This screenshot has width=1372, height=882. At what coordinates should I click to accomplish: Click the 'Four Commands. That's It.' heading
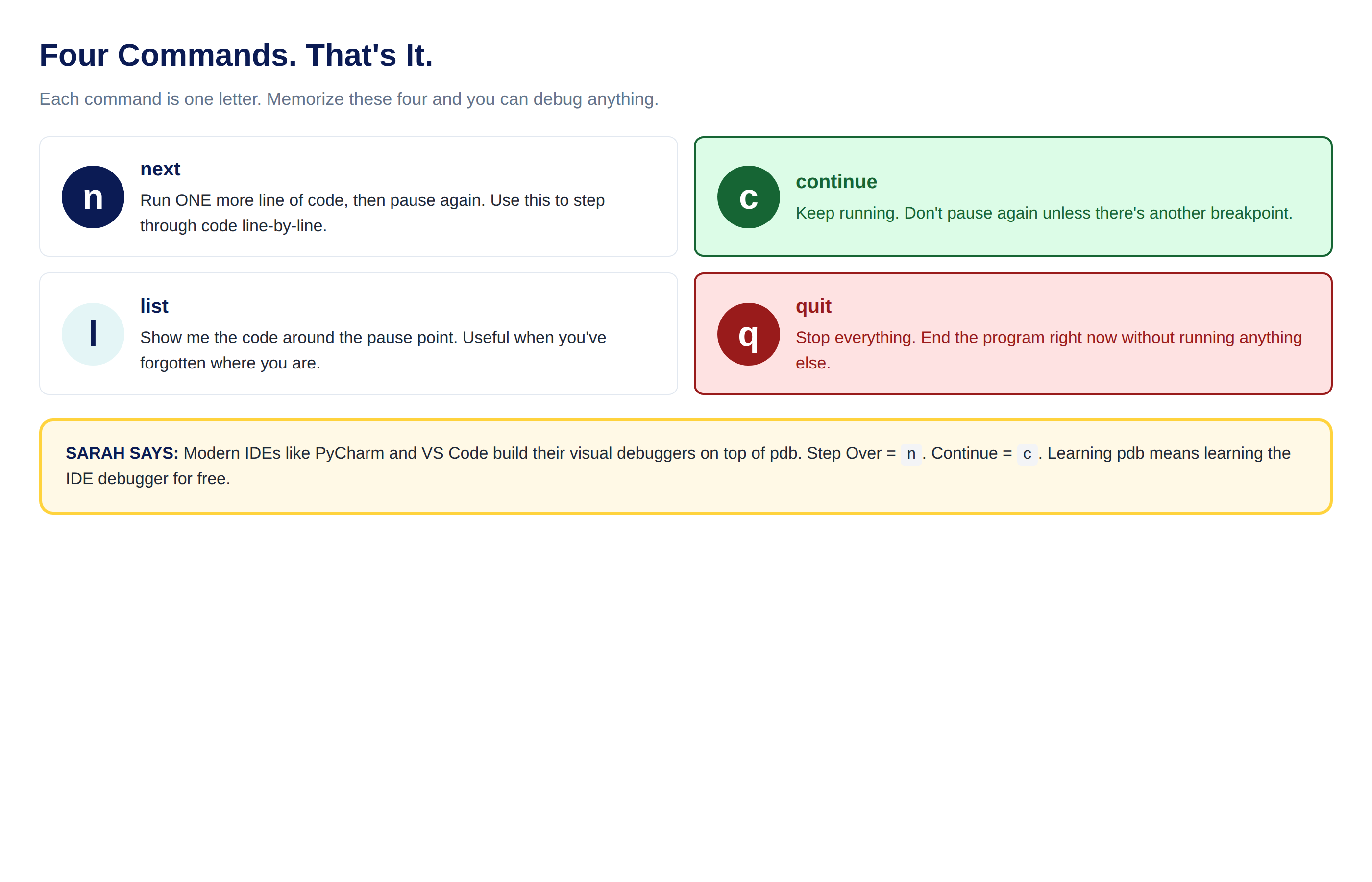pos(236,55)
